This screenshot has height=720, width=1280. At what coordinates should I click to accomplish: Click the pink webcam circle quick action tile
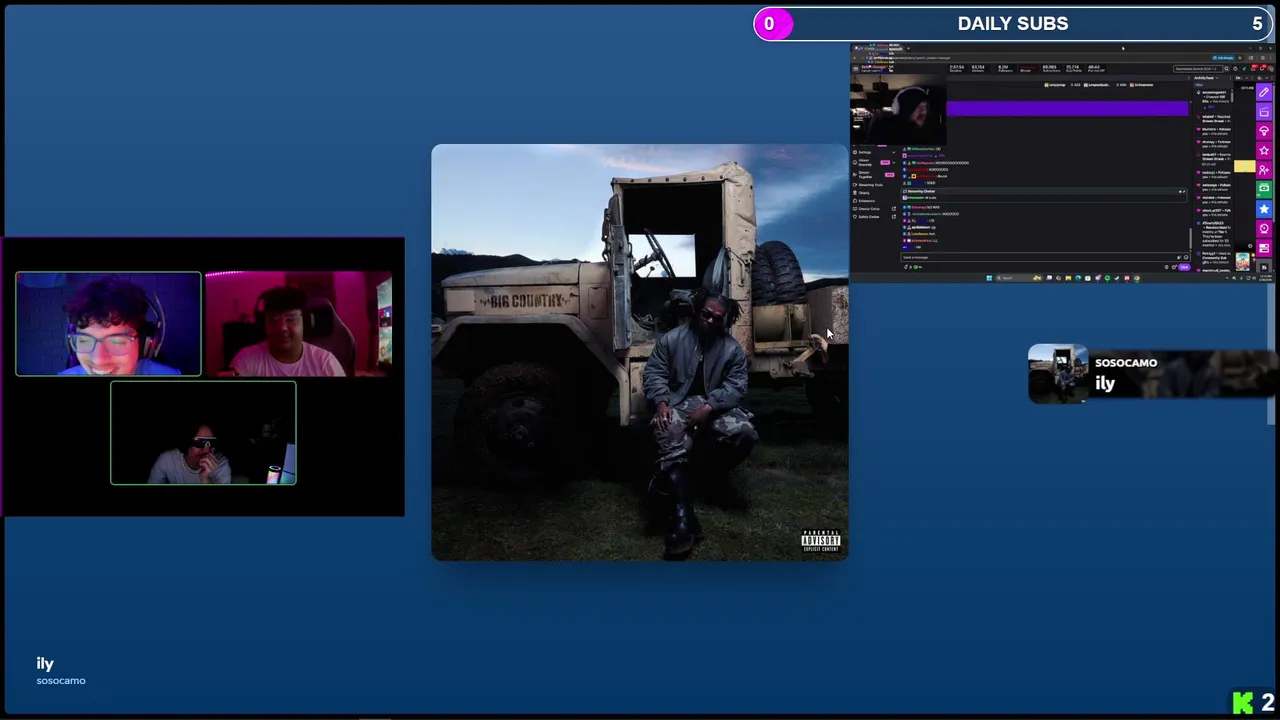[1264, 229]
